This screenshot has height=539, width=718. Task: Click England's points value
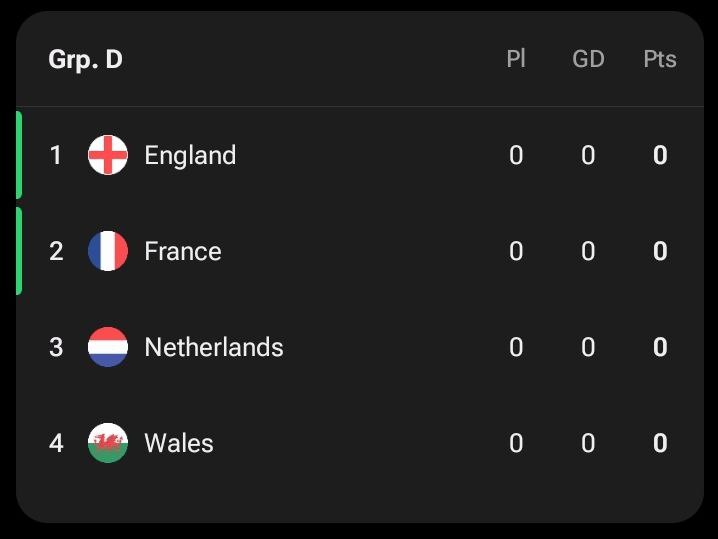(x=660, y=155)
